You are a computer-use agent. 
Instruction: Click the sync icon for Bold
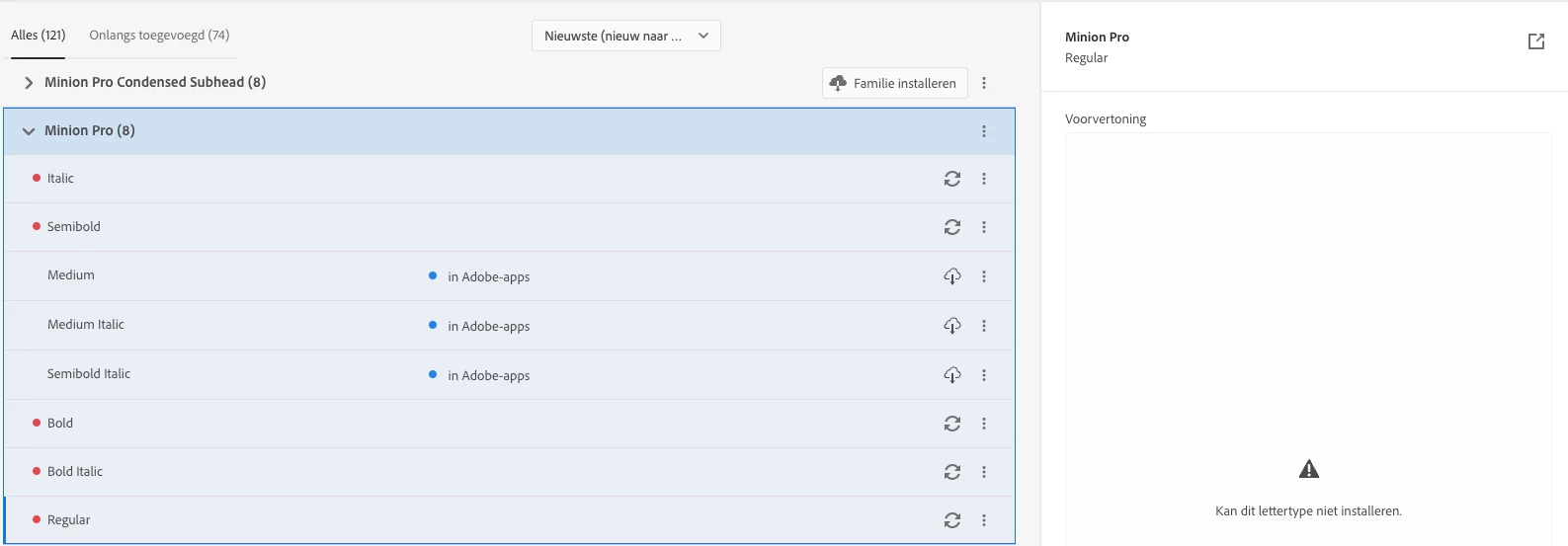[x=951, y=424]
